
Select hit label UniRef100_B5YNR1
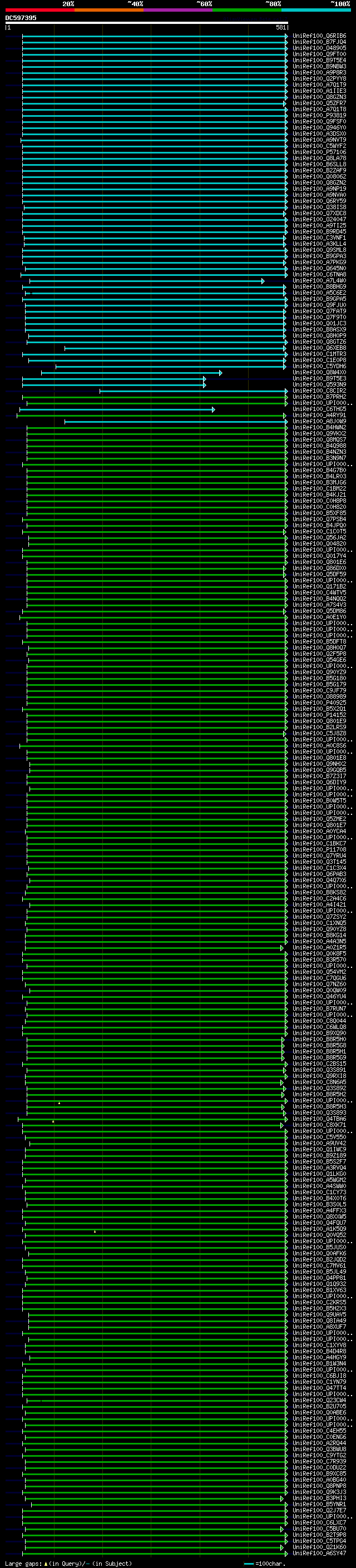point(319,1505)
